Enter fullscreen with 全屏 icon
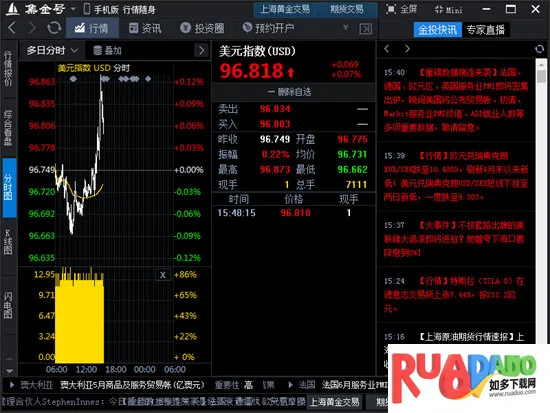The image size is (550, 413). pos(401,9)
